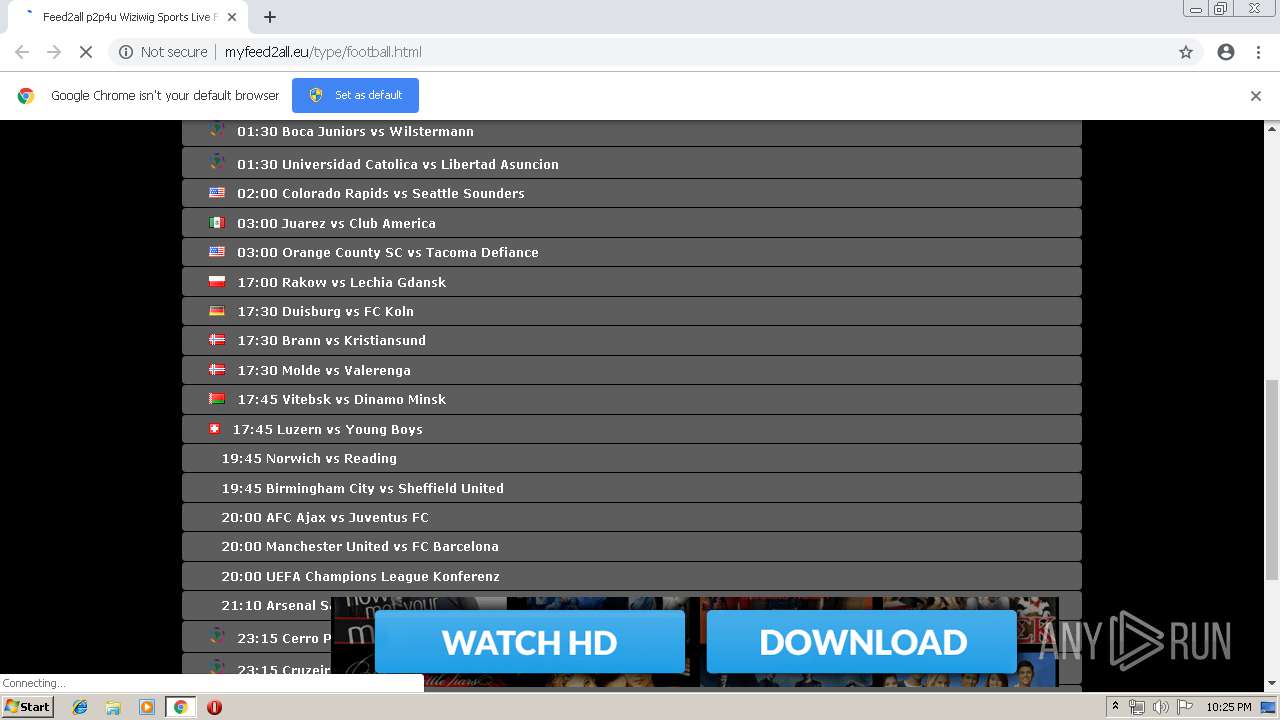Open Windows Media Player from taskbar
This screenshot has height=720, width=1280.
click(147, 707)
